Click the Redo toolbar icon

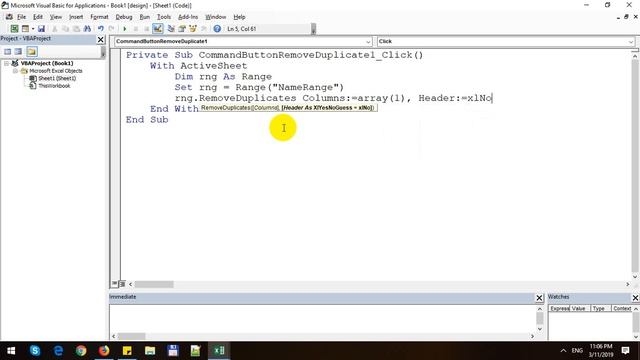(111, 29)
